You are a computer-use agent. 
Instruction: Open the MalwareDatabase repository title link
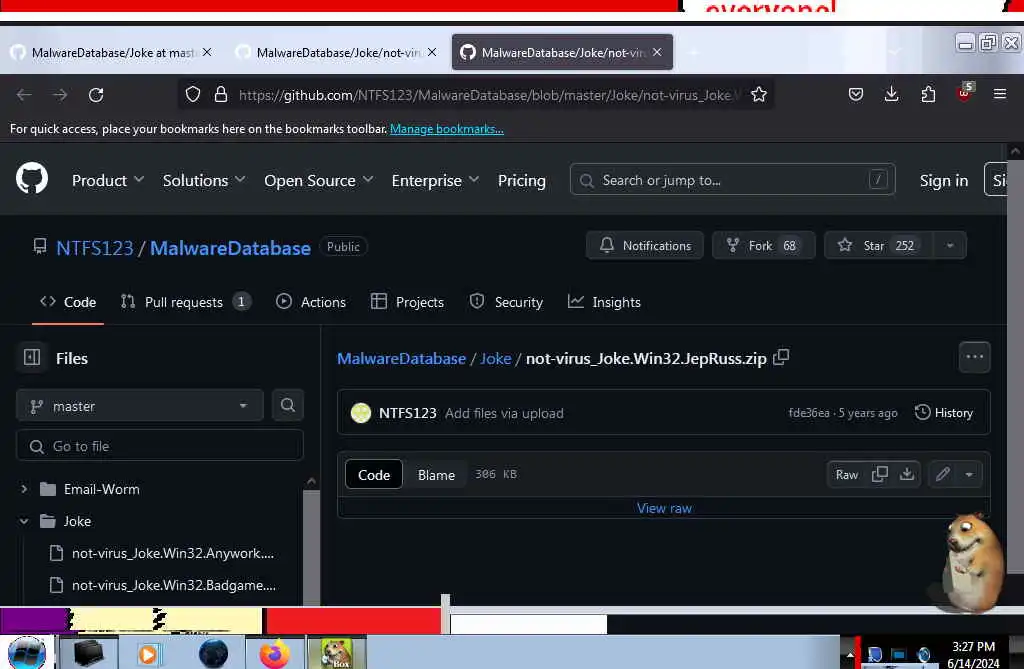point(231,248)
